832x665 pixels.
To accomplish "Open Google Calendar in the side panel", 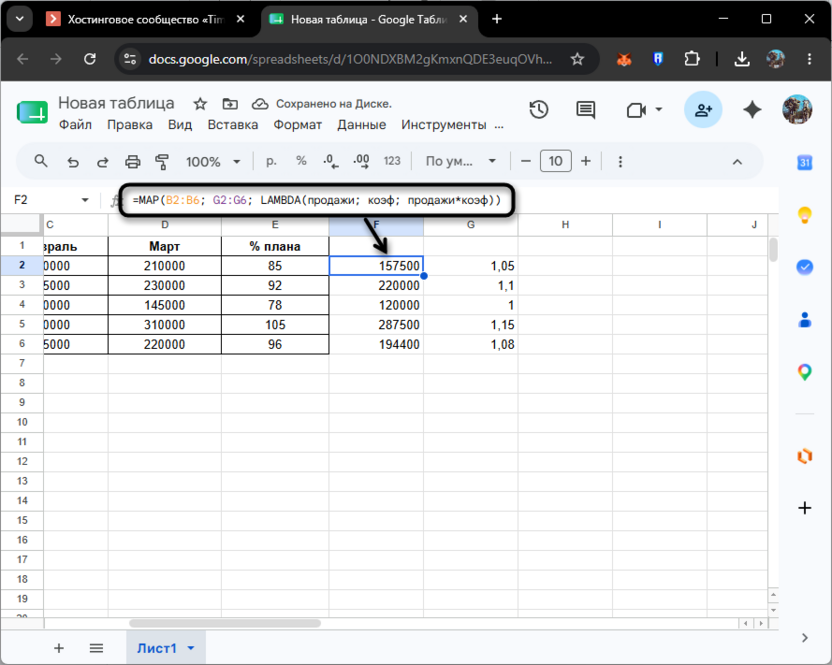I will pyautogui.click(x=804, y=162).
